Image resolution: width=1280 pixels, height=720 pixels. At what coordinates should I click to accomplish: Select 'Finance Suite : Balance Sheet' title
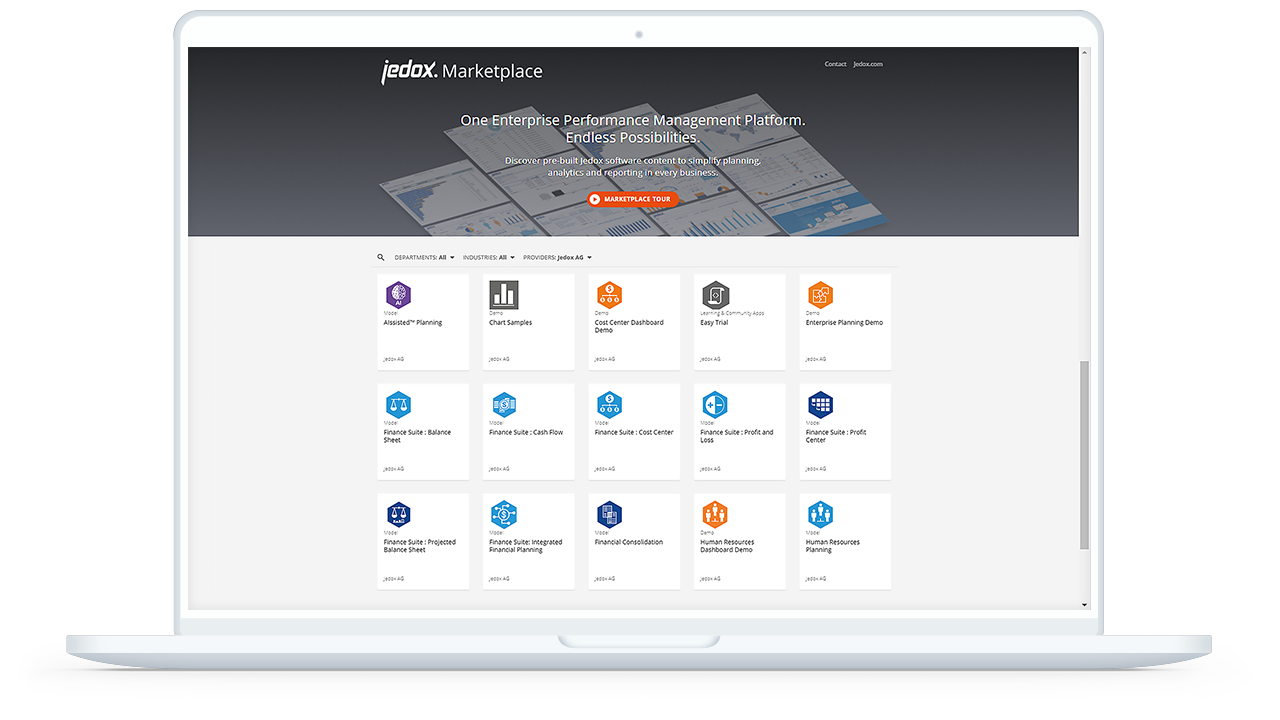[x=418, y=436]
